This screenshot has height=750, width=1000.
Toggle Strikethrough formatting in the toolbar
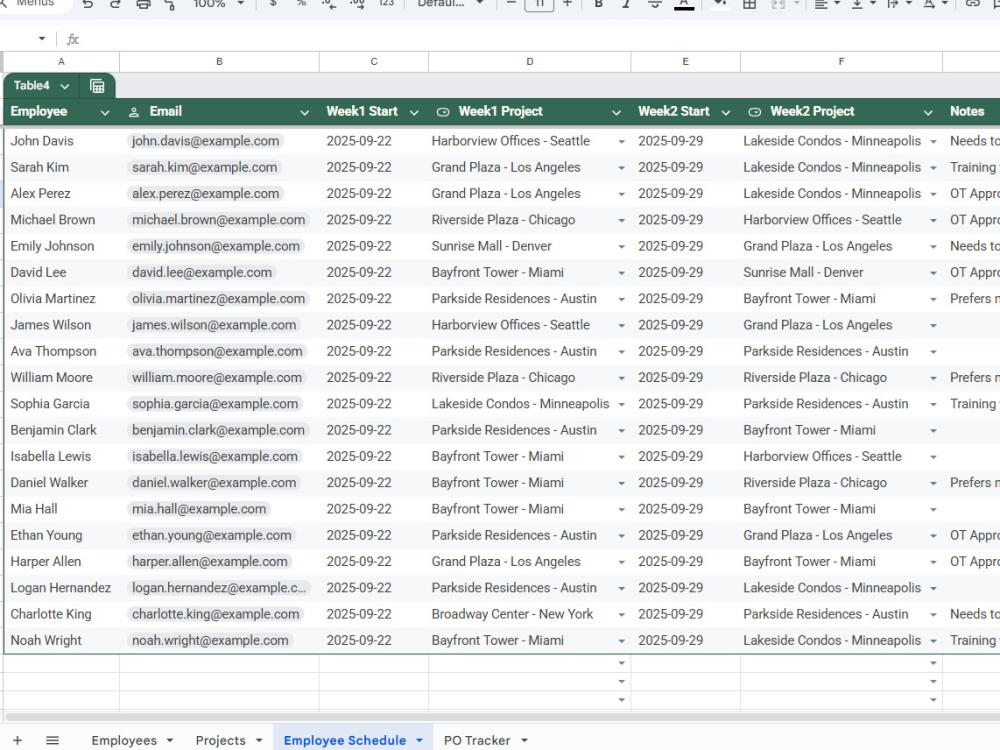[x=654, y=4]
